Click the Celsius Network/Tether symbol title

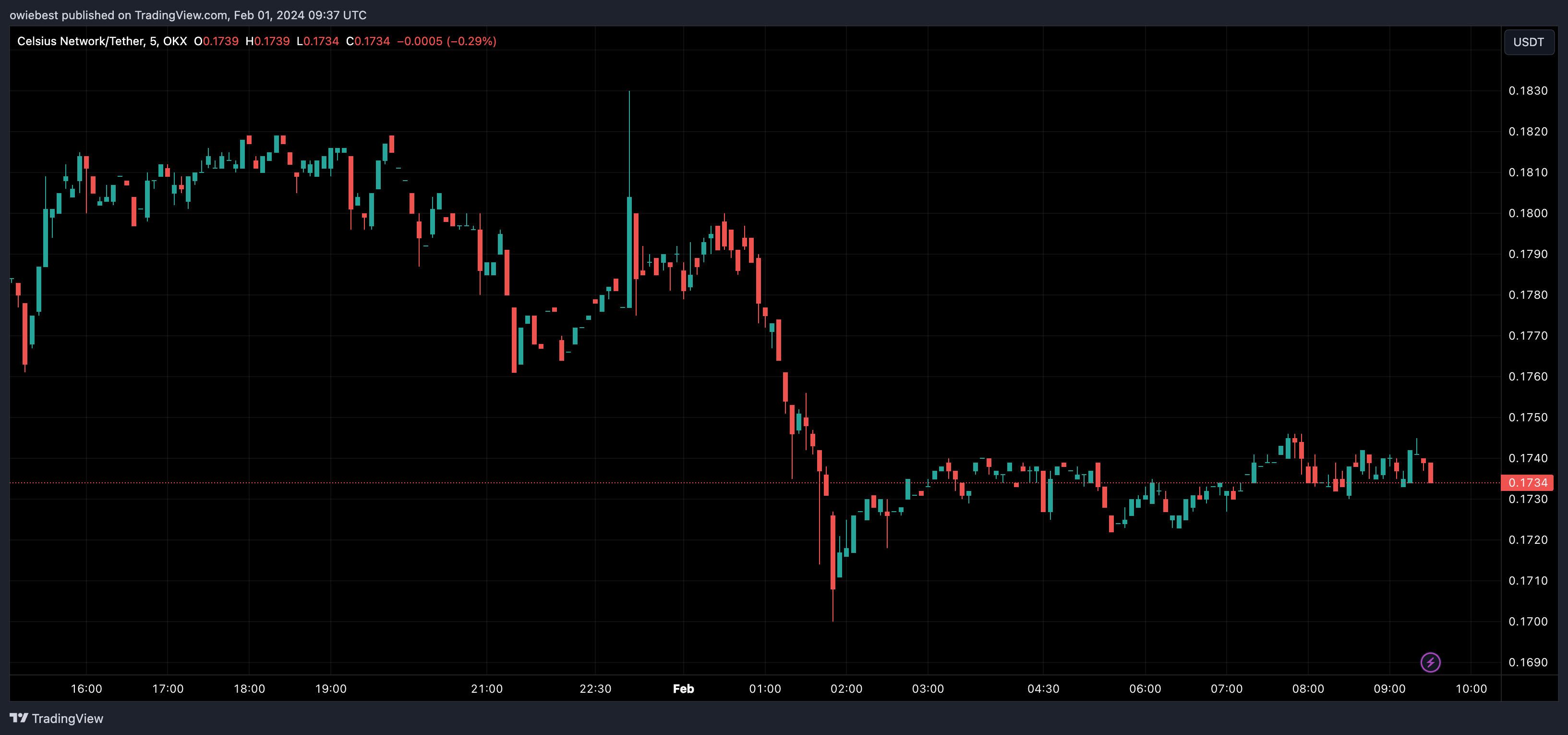[102, 41]
